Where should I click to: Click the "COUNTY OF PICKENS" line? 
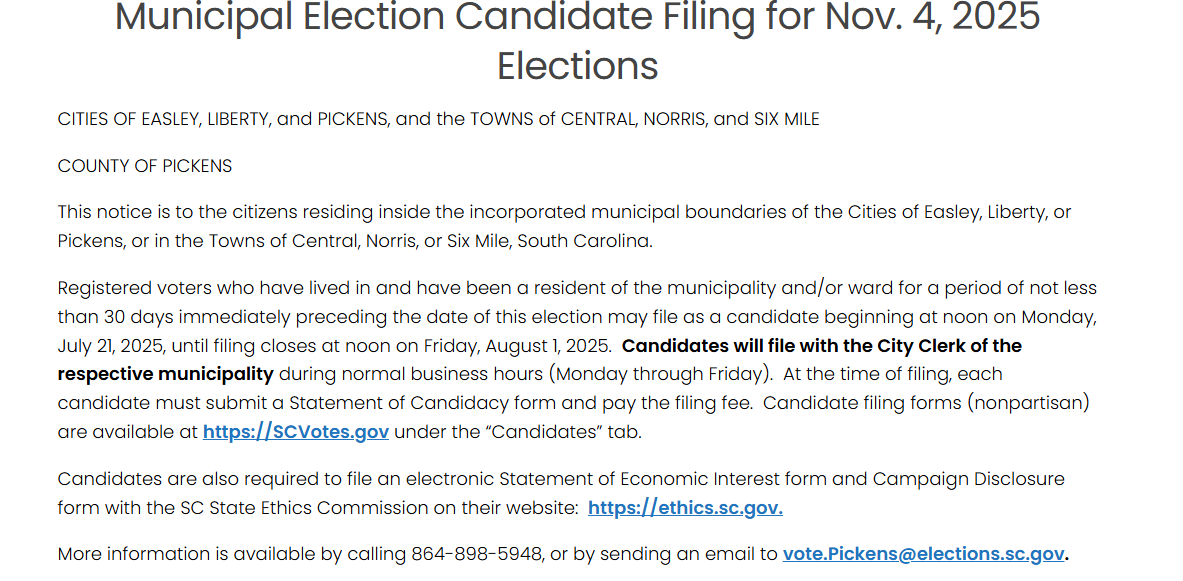[x=145, y=166]
